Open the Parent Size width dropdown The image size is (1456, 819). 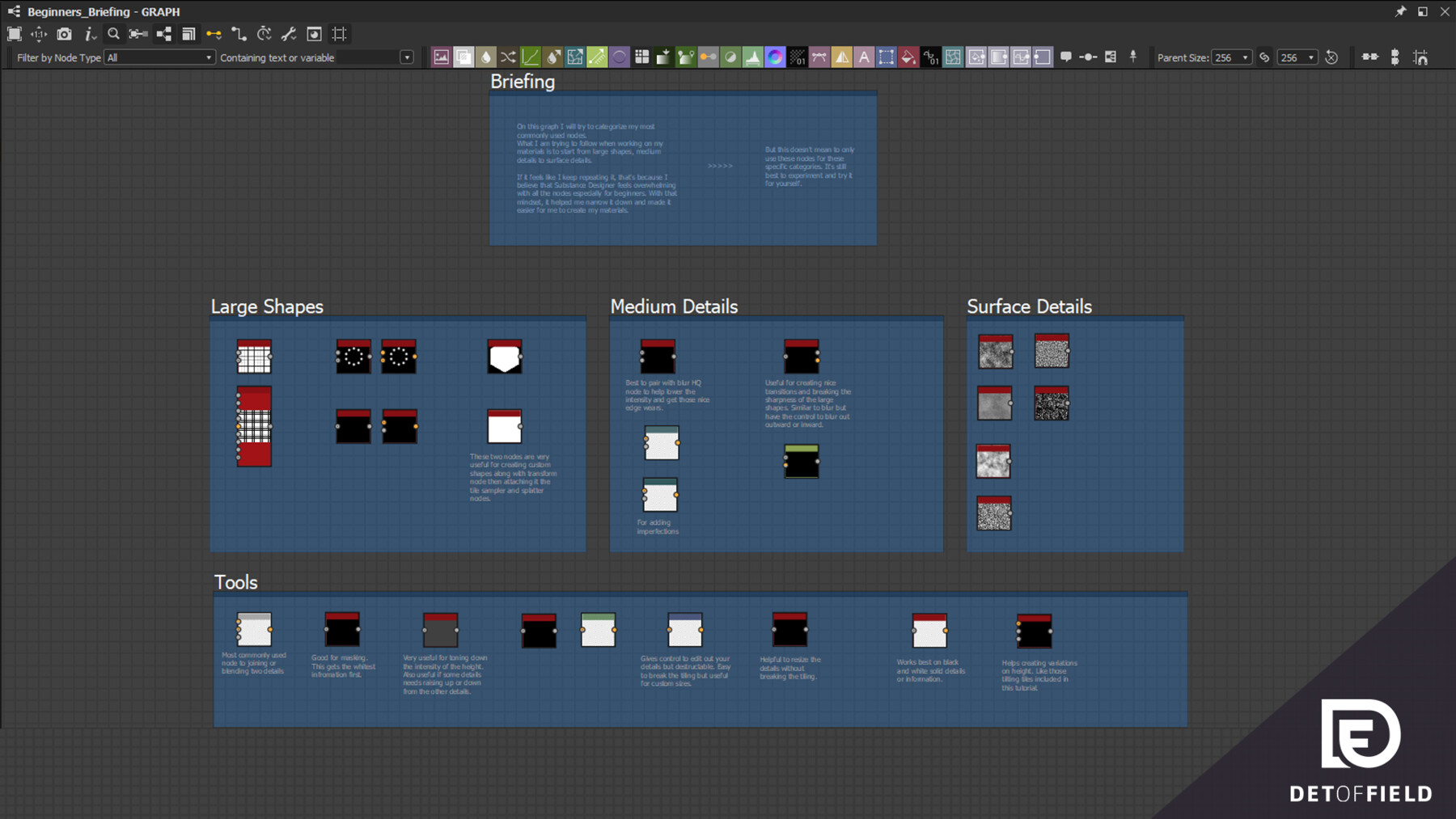click(1246, 57)
